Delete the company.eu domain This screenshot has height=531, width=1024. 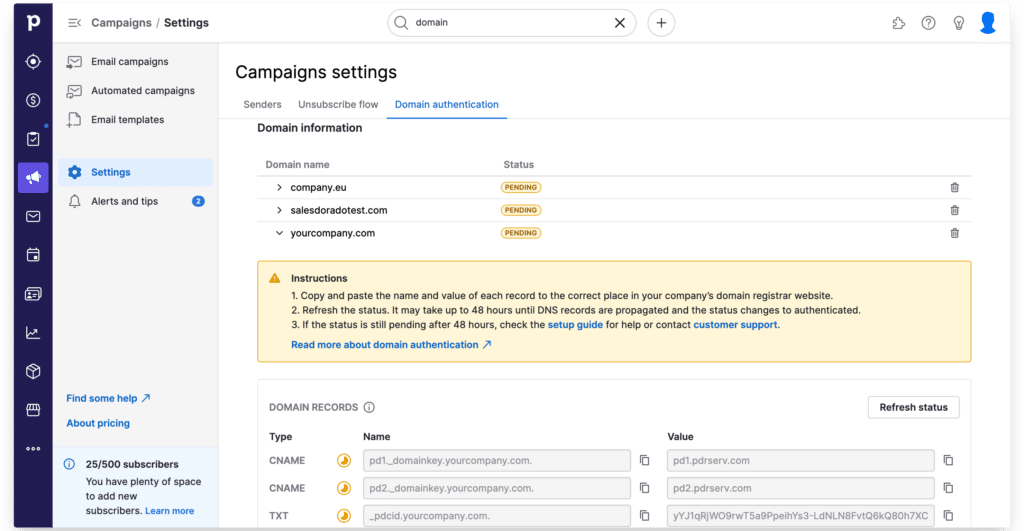pyautogui.click(x=954, y=187)
